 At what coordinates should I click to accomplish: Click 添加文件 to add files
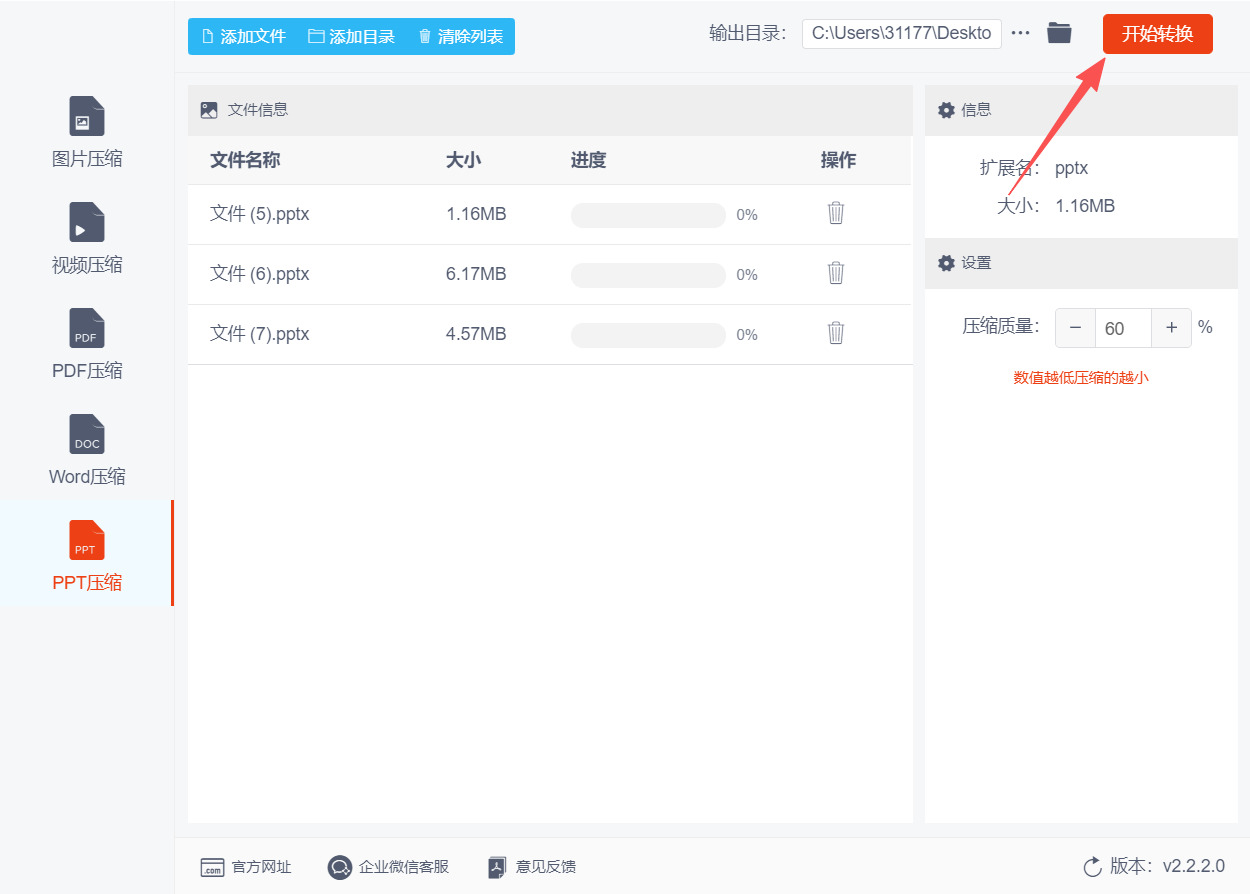[244, 36]
